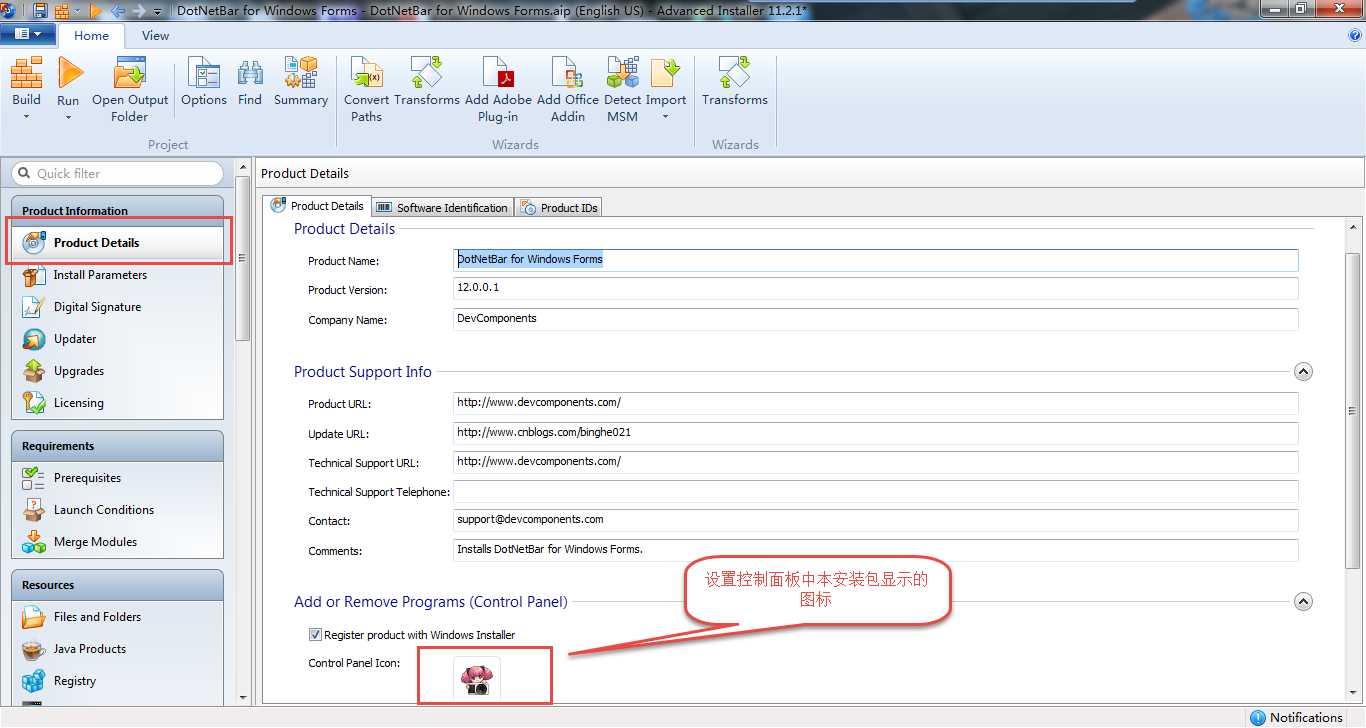This screenshot has height=728, width=1366.
Task: Click the Product Name field
Action: (875, 260)
